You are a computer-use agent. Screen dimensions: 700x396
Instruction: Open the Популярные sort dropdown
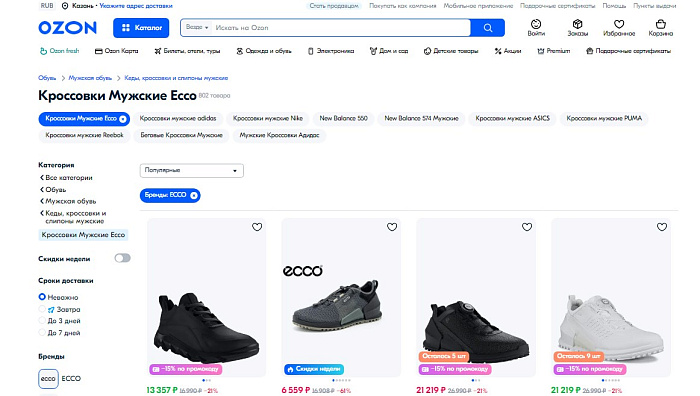point(192,171)
